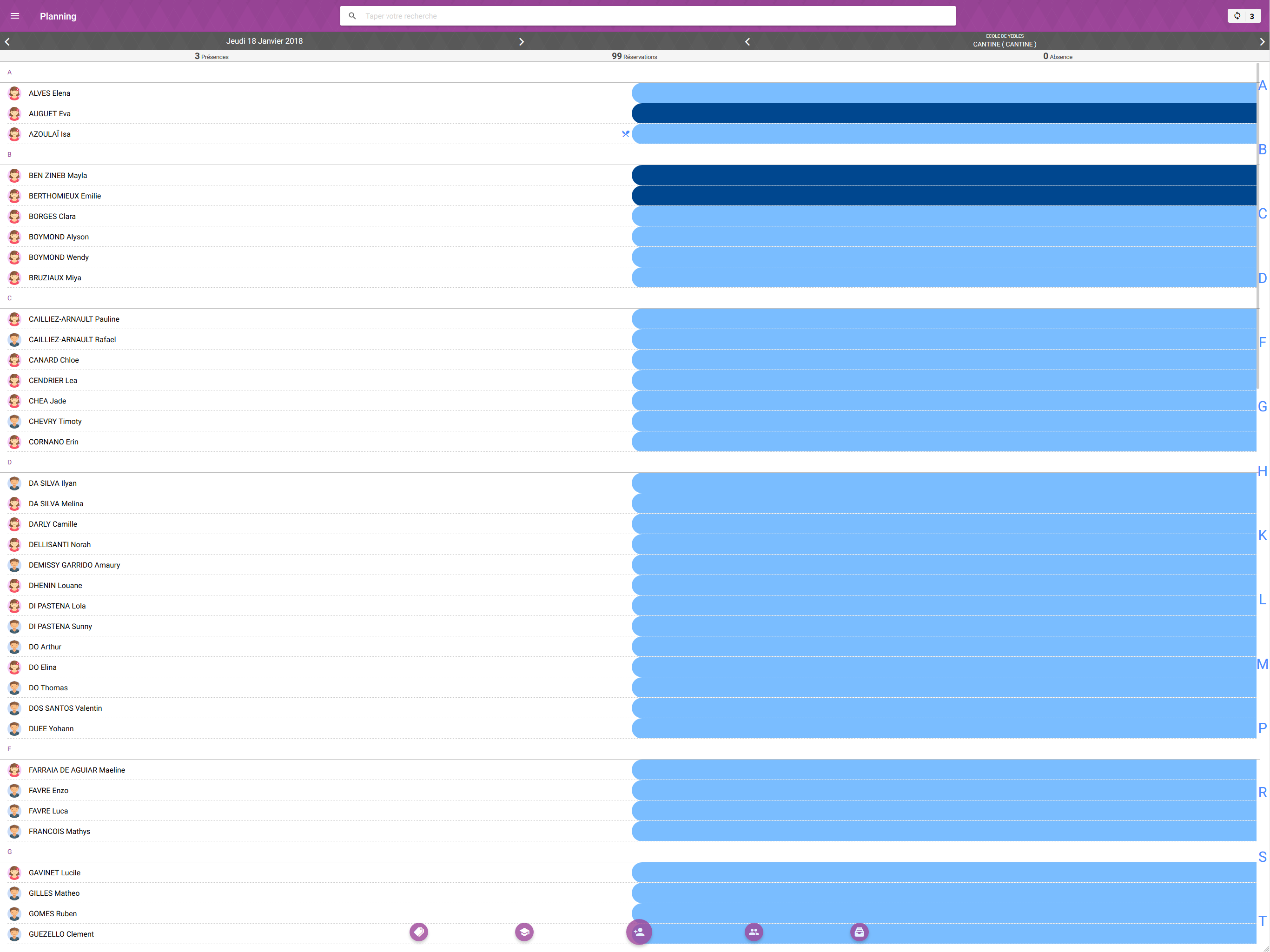This screenshot has width=1270, height=952.
Task: Click the '3 Présences' counter
Action: pyautogui.click(x=212, y=56)
